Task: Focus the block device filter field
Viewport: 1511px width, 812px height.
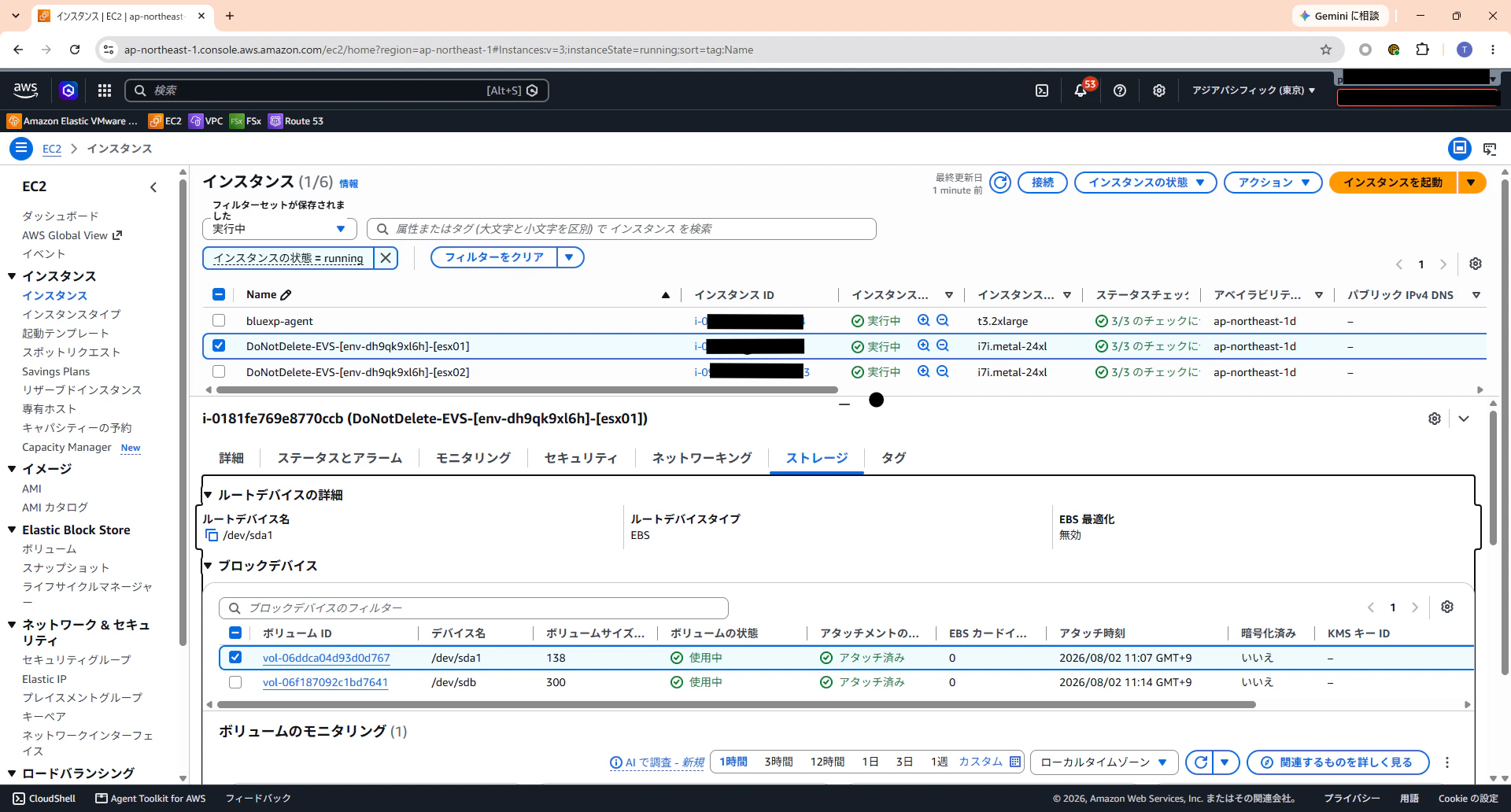Action: (x=474, y=608)
